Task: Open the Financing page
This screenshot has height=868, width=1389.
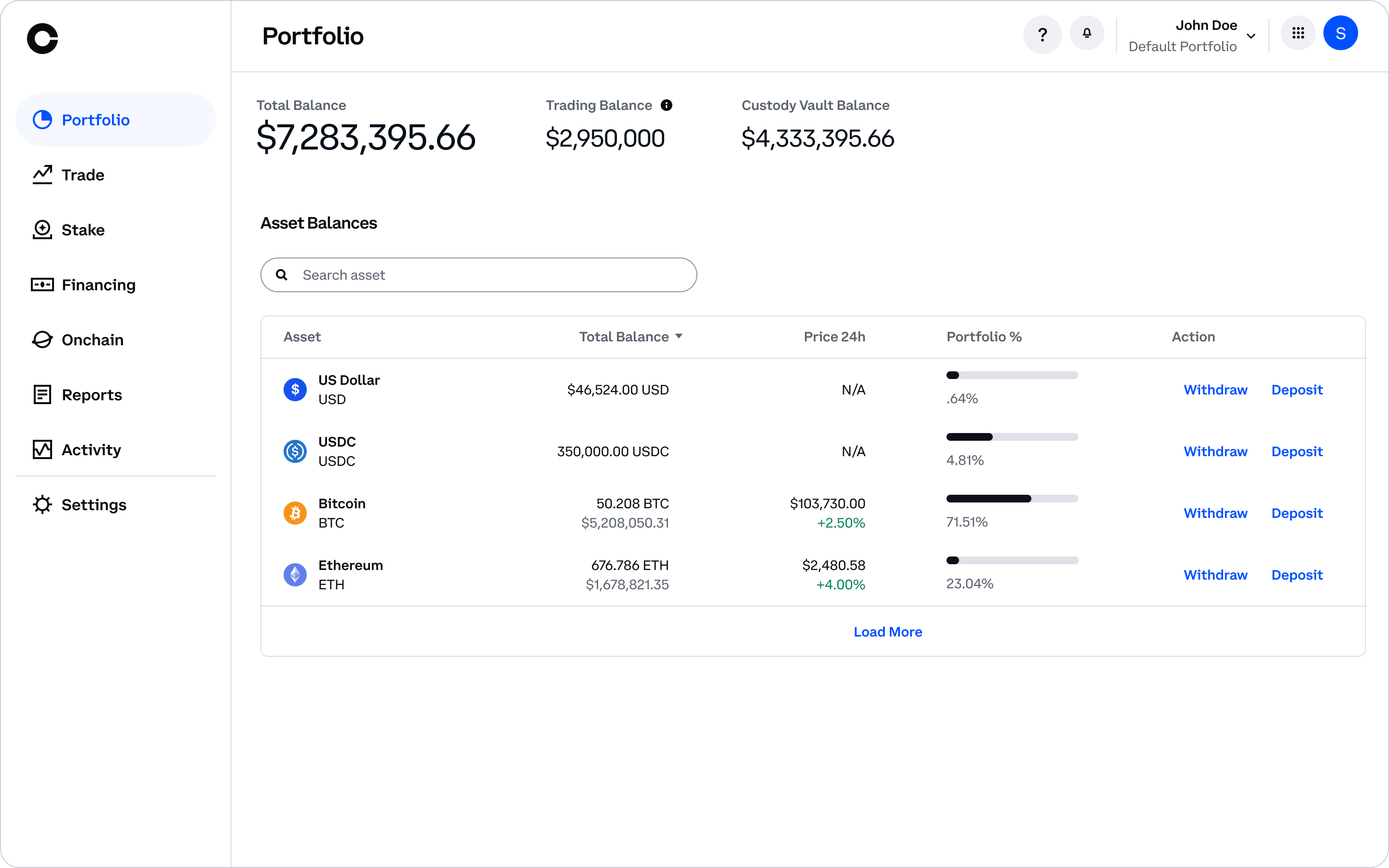Action: click(98, 285)
